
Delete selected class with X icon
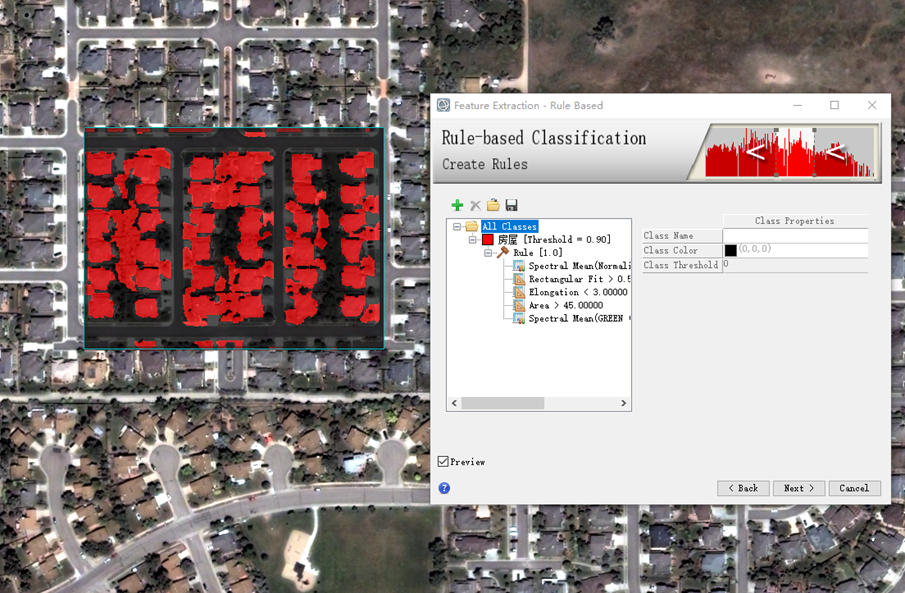[475, 205]
